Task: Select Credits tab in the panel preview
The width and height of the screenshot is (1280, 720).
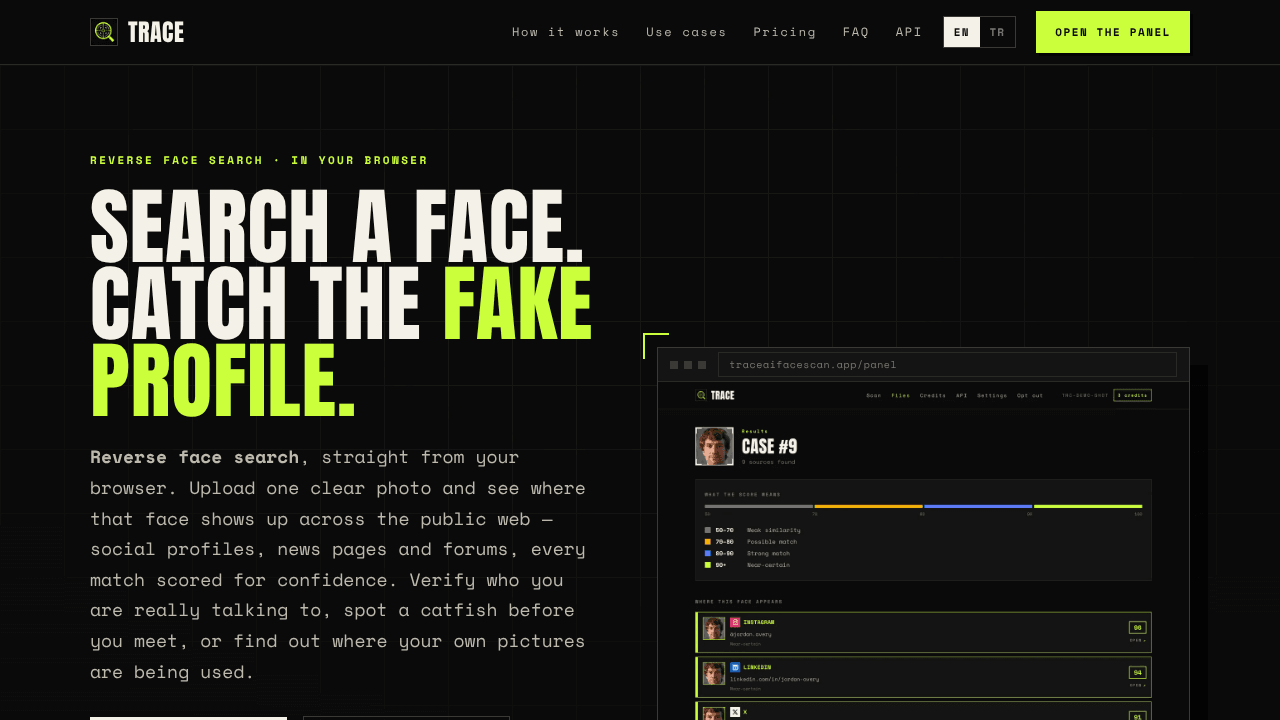Action: point(933,395)
